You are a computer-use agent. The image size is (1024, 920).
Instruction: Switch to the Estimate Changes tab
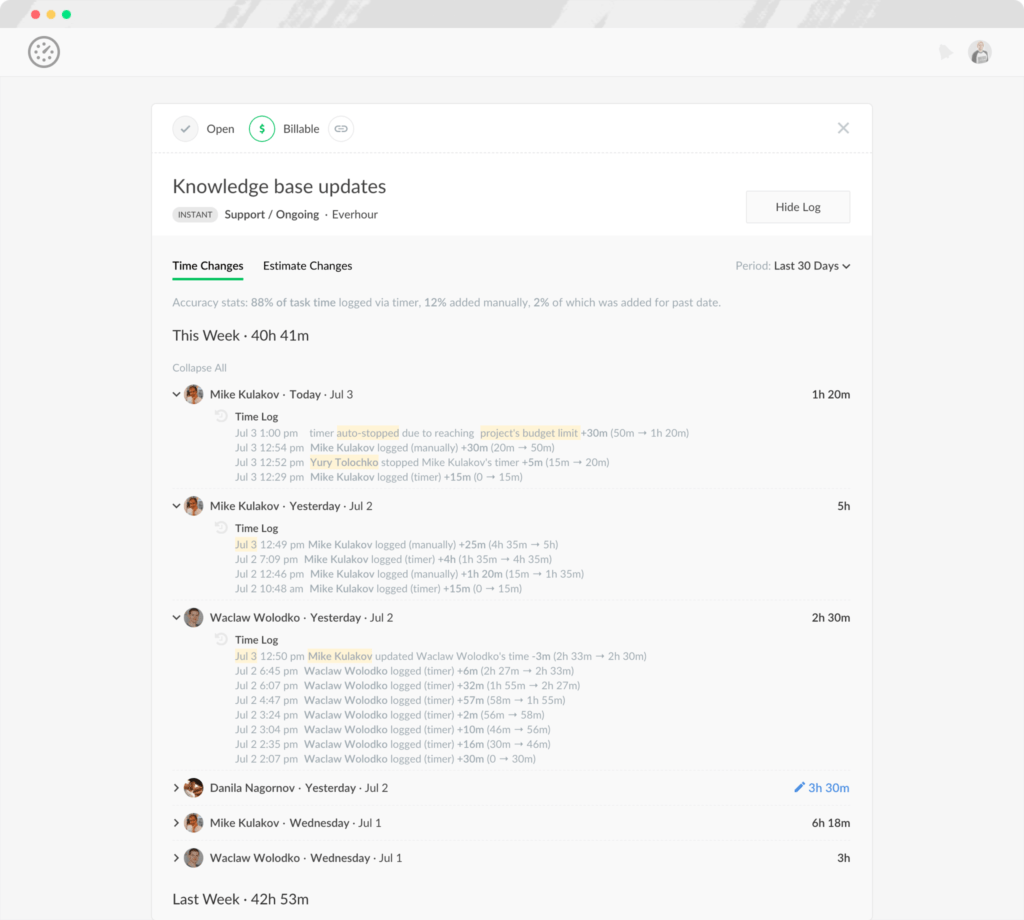(307, 266)
